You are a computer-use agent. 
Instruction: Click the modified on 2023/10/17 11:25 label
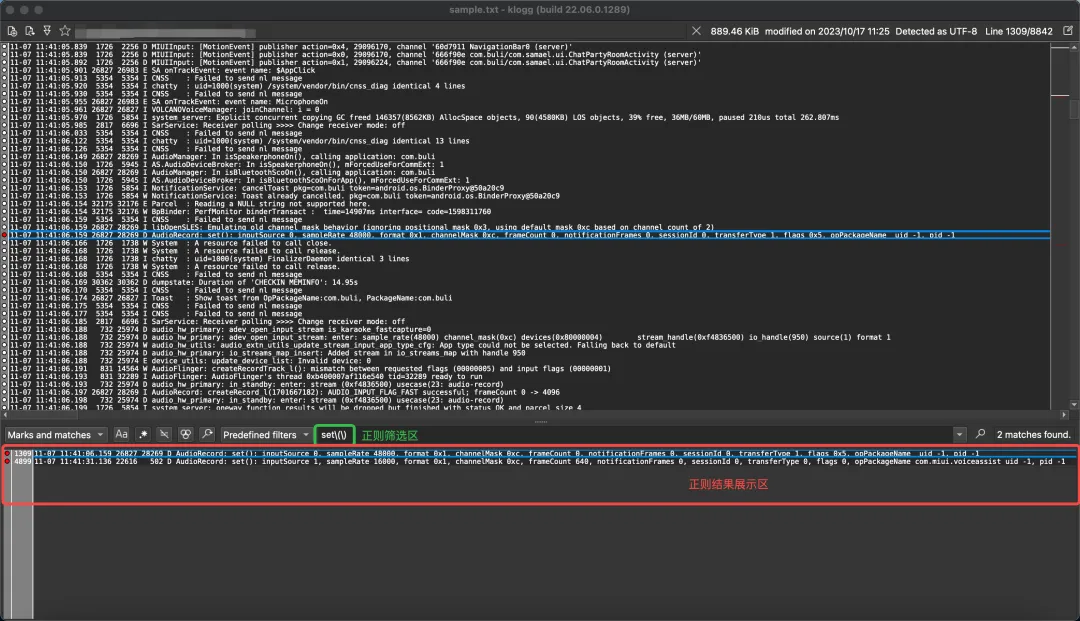(x=827, y=31)
